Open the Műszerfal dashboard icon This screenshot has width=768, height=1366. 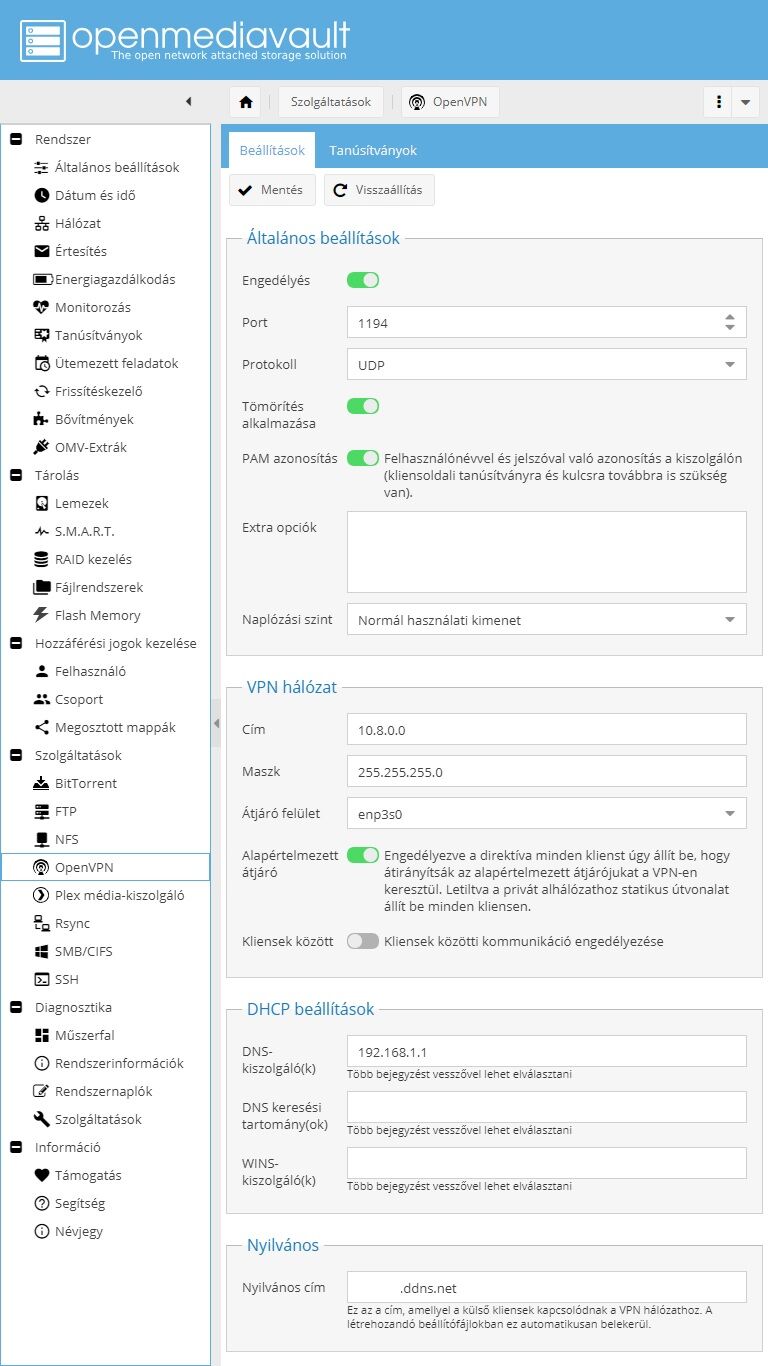(x=41, y=1035)
